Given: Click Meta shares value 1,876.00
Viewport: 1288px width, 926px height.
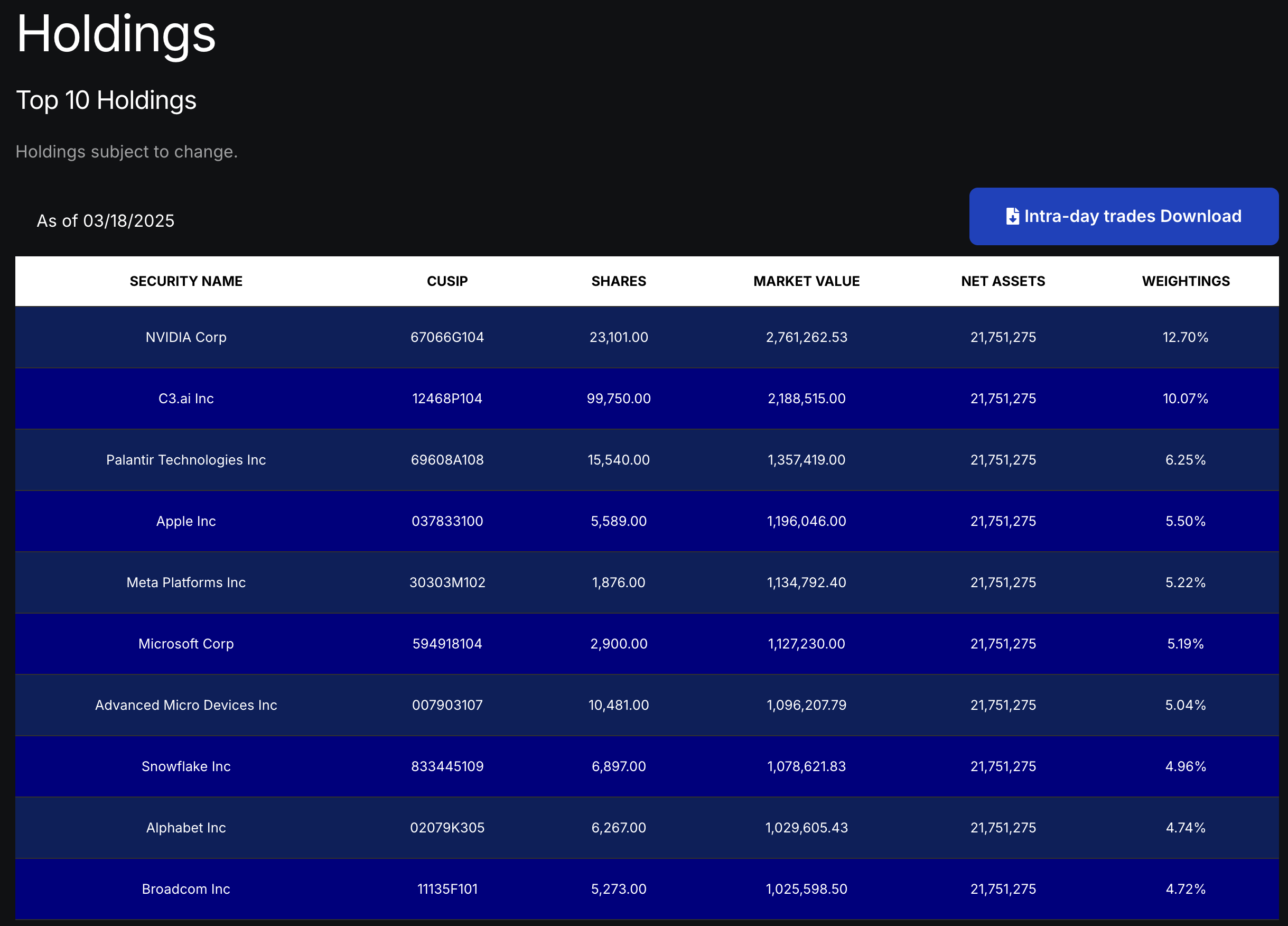Looking at the screenshot, I should [619, 583].
